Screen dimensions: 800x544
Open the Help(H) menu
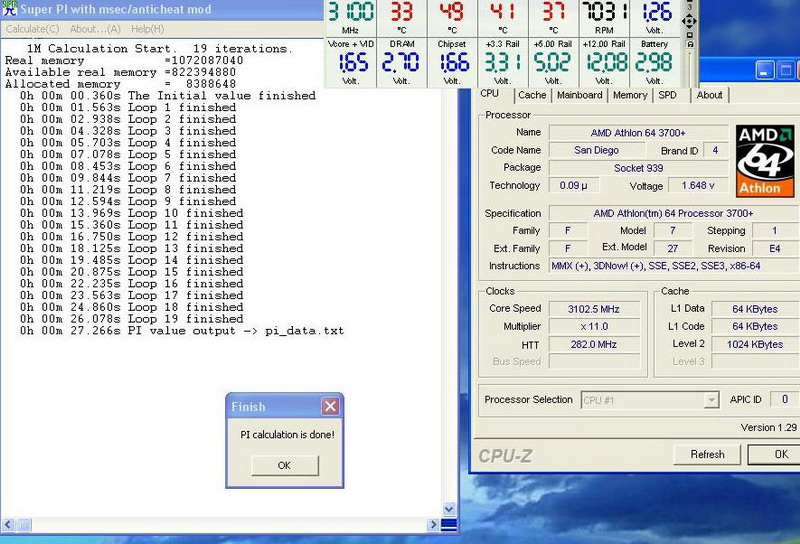pyautogui.click(x=147, y=29)
